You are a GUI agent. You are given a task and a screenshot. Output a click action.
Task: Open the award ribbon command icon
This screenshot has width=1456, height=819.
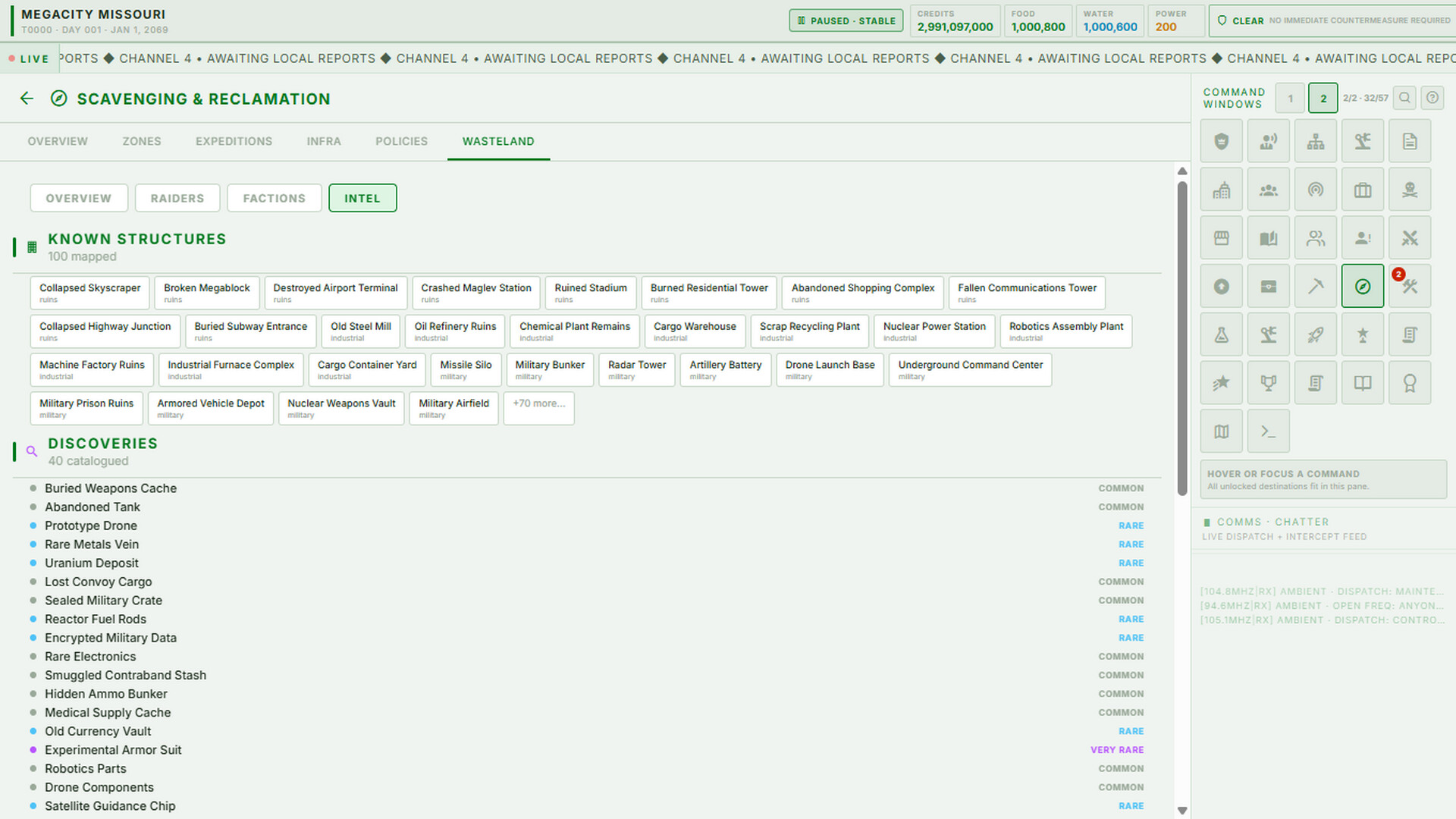(1409, 383)
